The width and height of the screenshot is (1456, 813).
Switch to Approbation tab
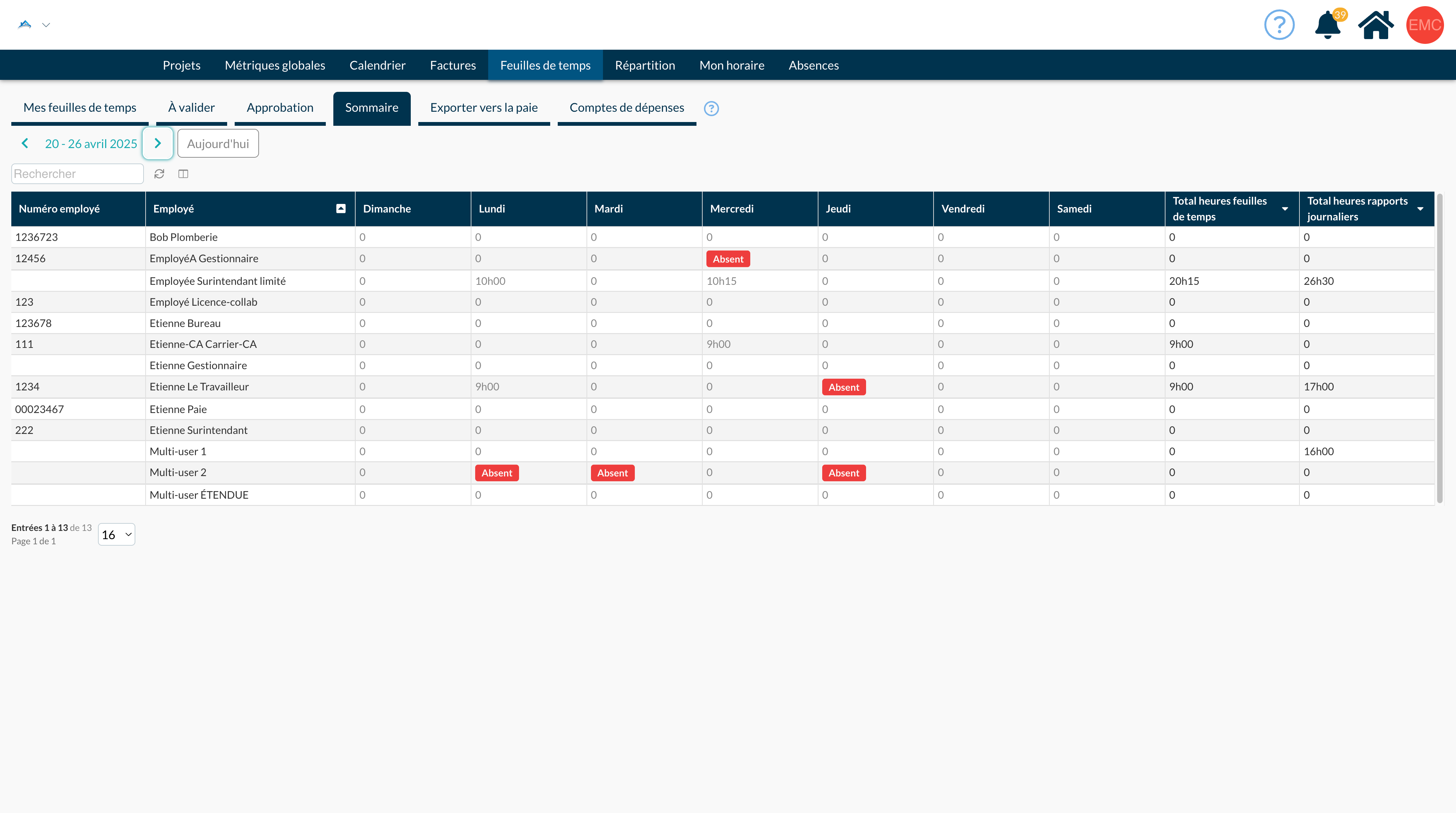pos(280,108)
